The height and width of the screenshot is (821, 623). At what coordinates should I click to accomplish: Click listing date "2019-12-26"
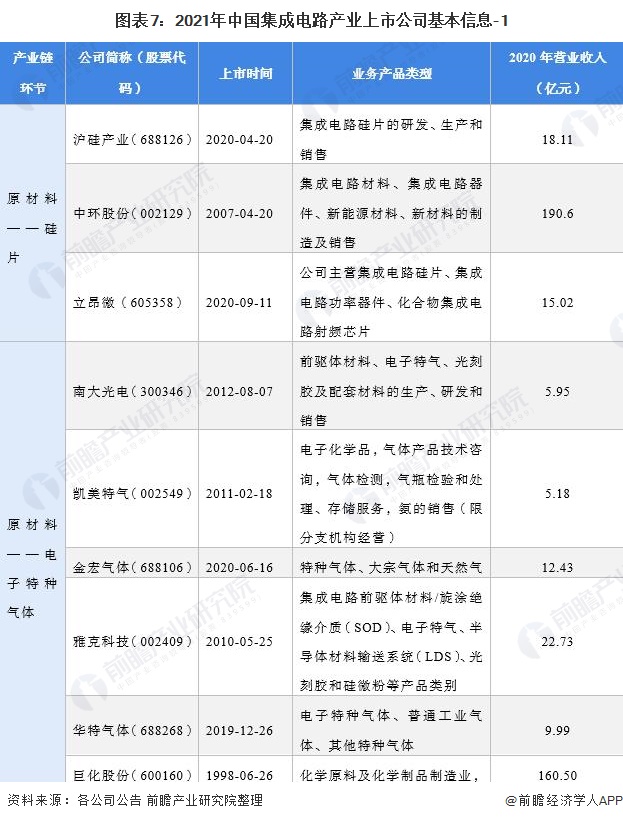click(x=239, y=730)
